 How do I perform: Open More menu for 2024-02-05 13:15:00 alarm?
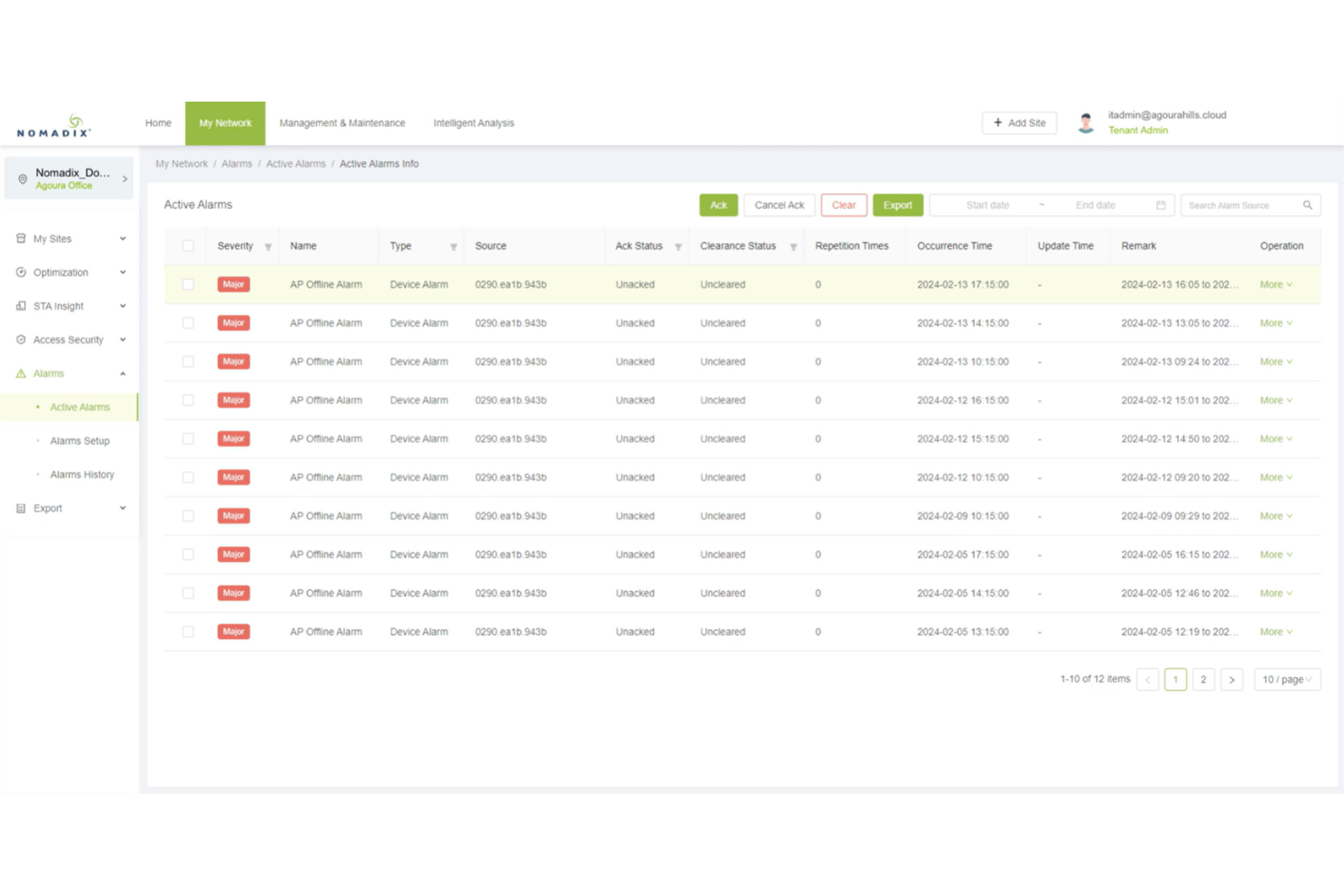[x=1276, y=632]
